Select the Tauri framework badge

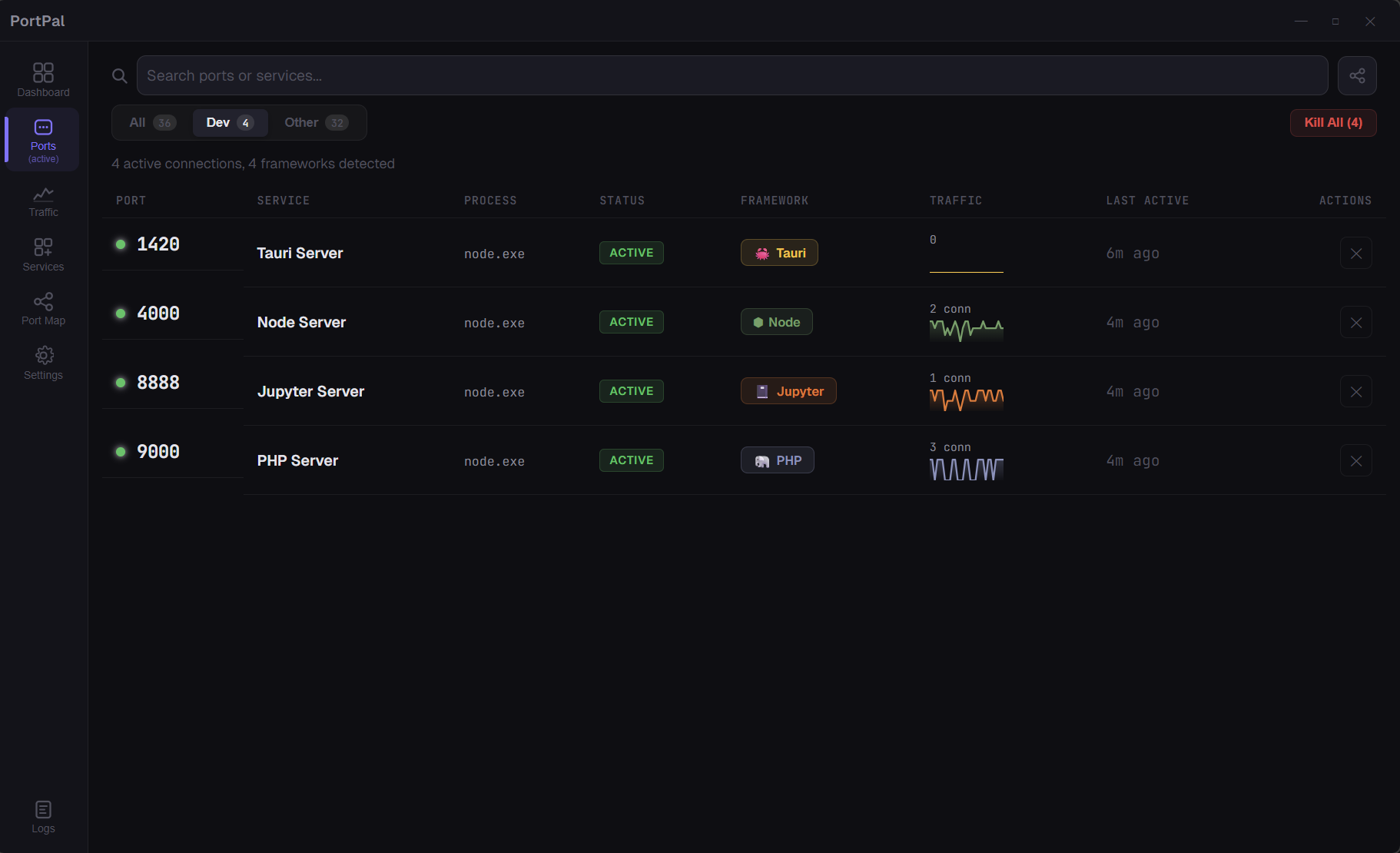pos(779,252)
